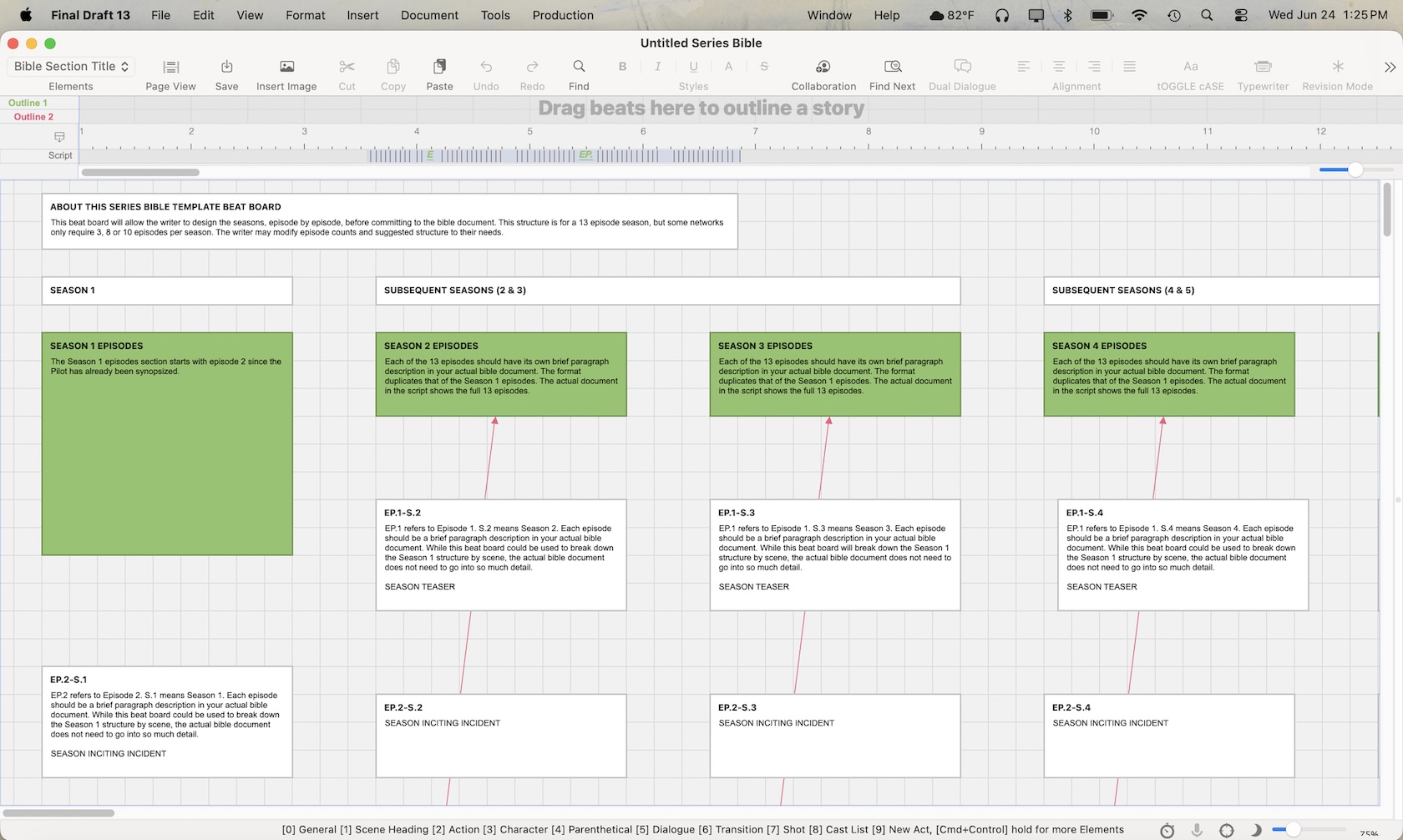Image resolution: width=1403 pixels, height=840 pixels.
Task: Open Spotlight search in menu bar
Action: 1207,15
